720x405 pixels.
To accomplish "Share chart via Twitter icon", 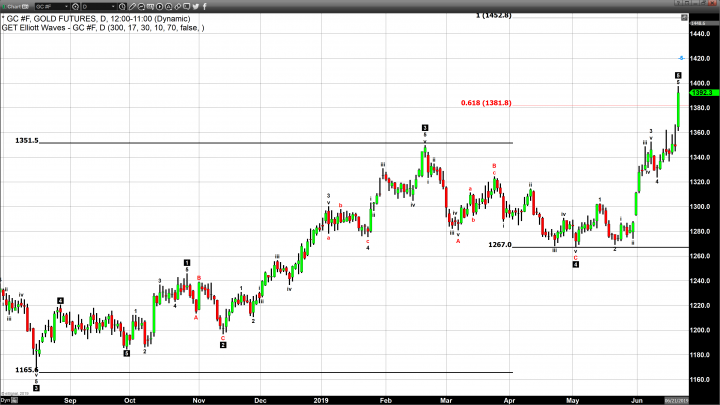I will point(196,6).
